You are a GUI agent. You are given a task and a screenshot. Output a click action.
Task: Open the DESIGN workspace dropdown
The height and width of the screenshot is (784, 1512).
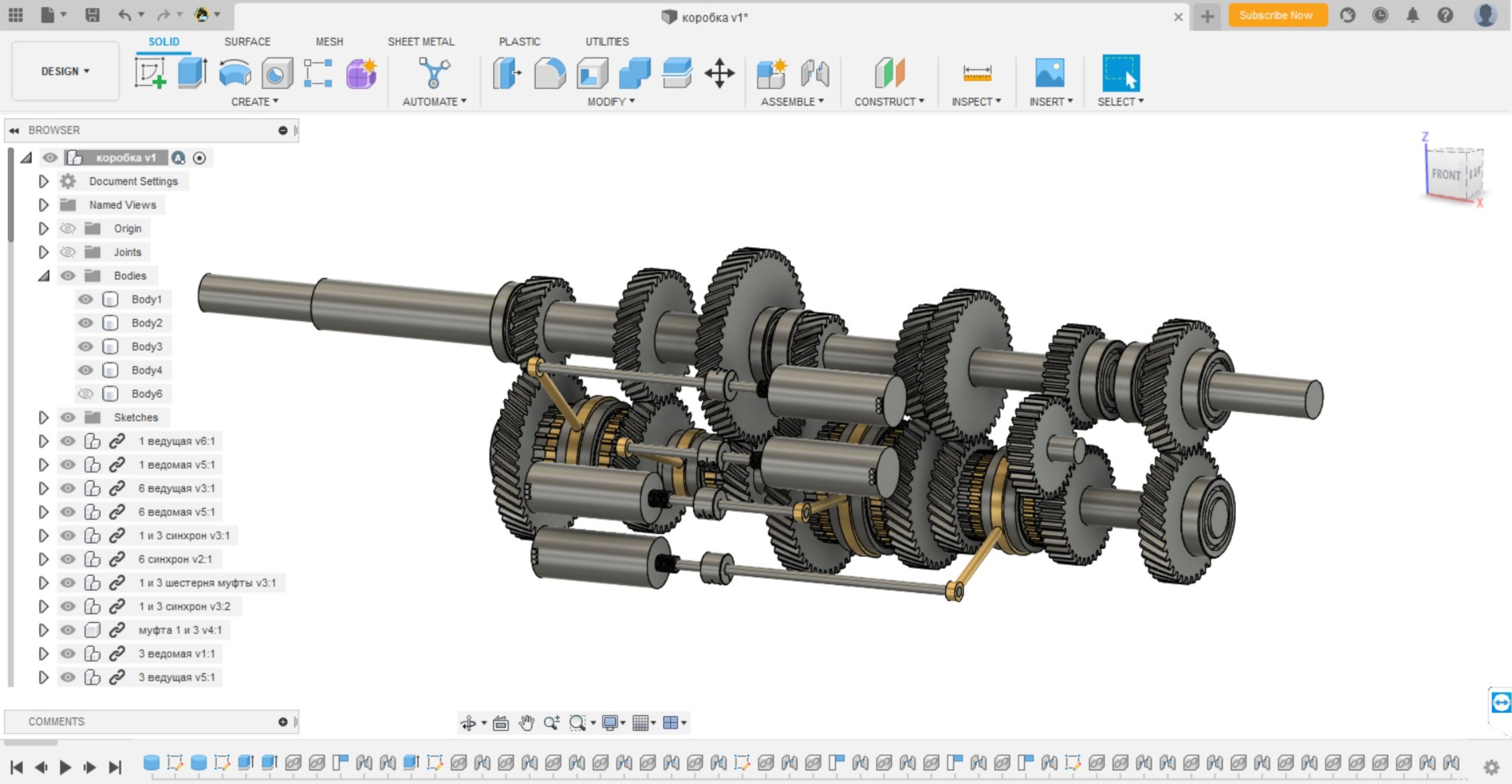tap(65, 71)
